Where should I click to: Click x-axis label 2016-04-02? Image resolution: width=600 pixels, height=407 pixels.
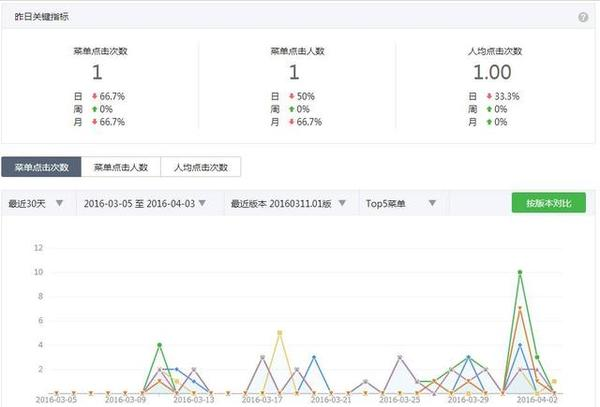tap(537, 400)
